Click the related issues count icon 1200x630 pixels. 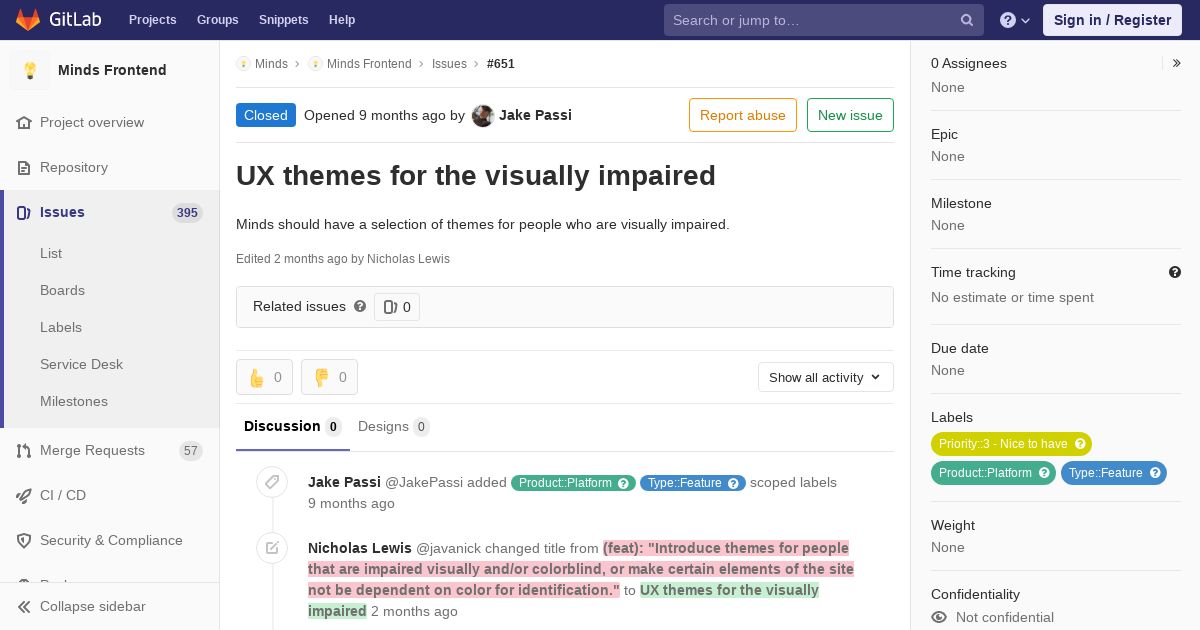[x=390, y=307]
